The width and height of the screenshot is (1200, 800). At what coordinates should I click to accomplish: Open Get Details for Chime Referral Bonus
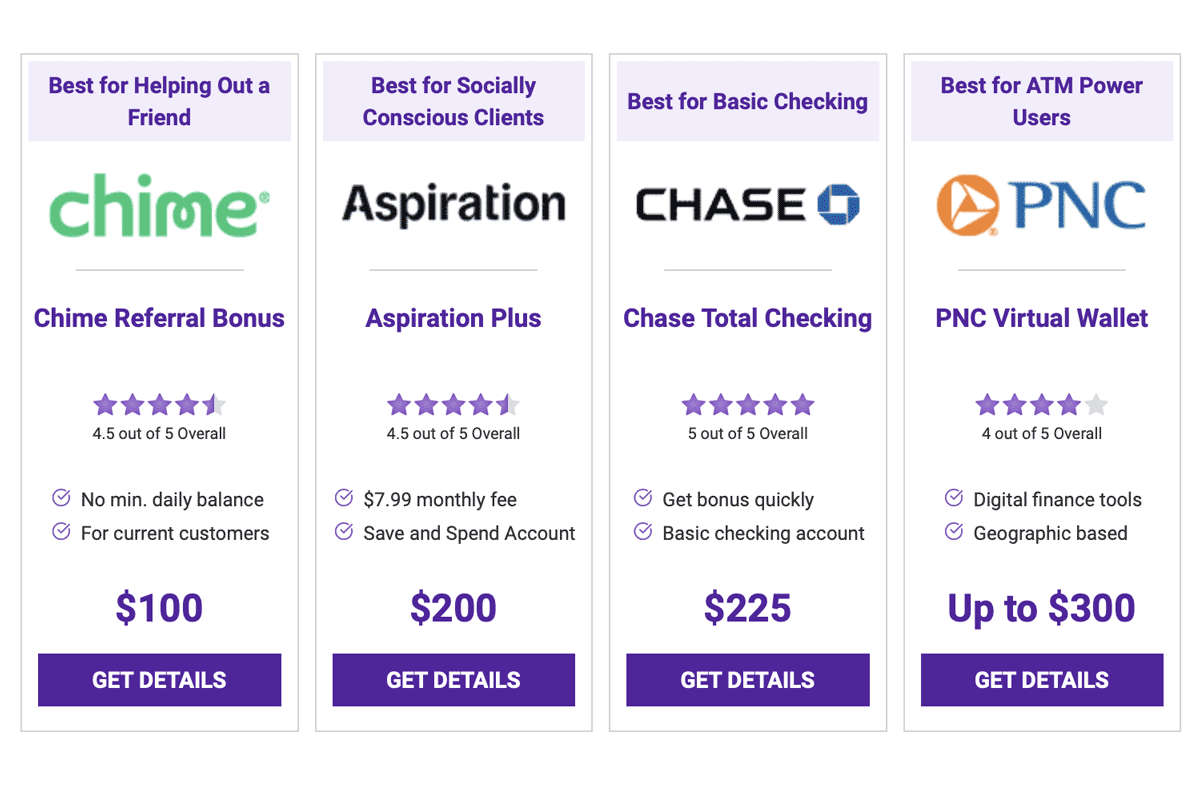point(159,680)
